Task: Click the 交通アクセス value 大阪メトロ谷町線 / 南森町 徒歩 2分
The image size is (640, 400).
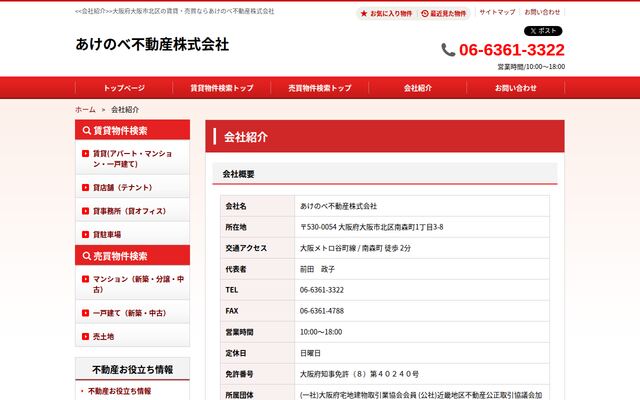Action: [x=355, y=248]
